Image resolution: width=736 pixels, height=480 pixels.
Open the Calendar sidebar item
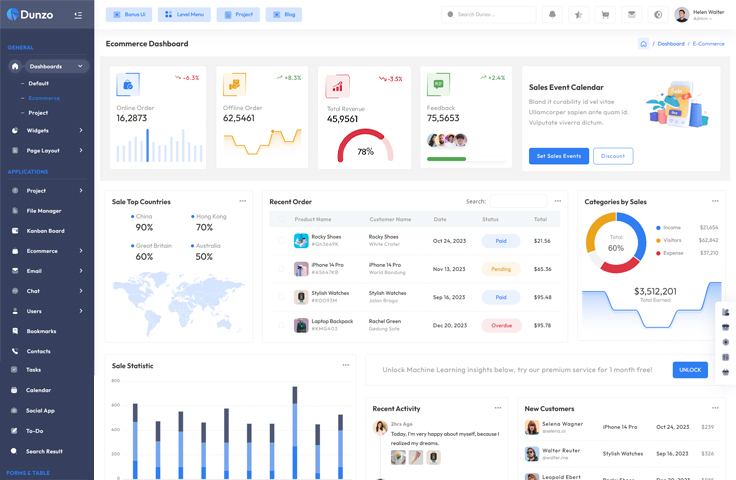coord(38,390)
